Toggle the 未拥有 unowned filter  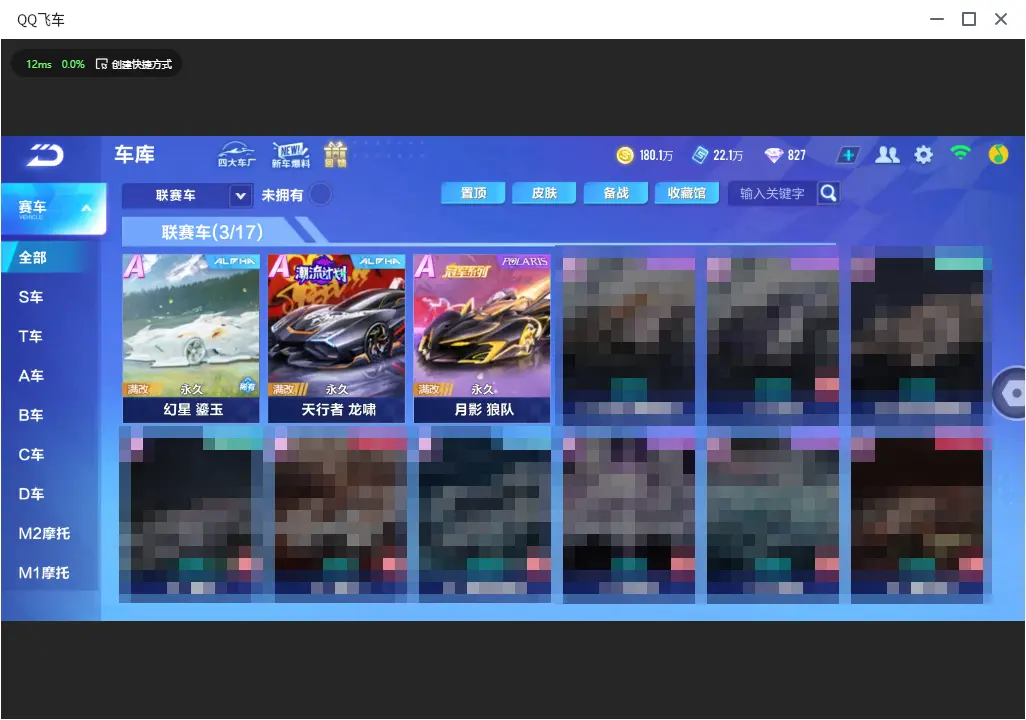[320, 194]
